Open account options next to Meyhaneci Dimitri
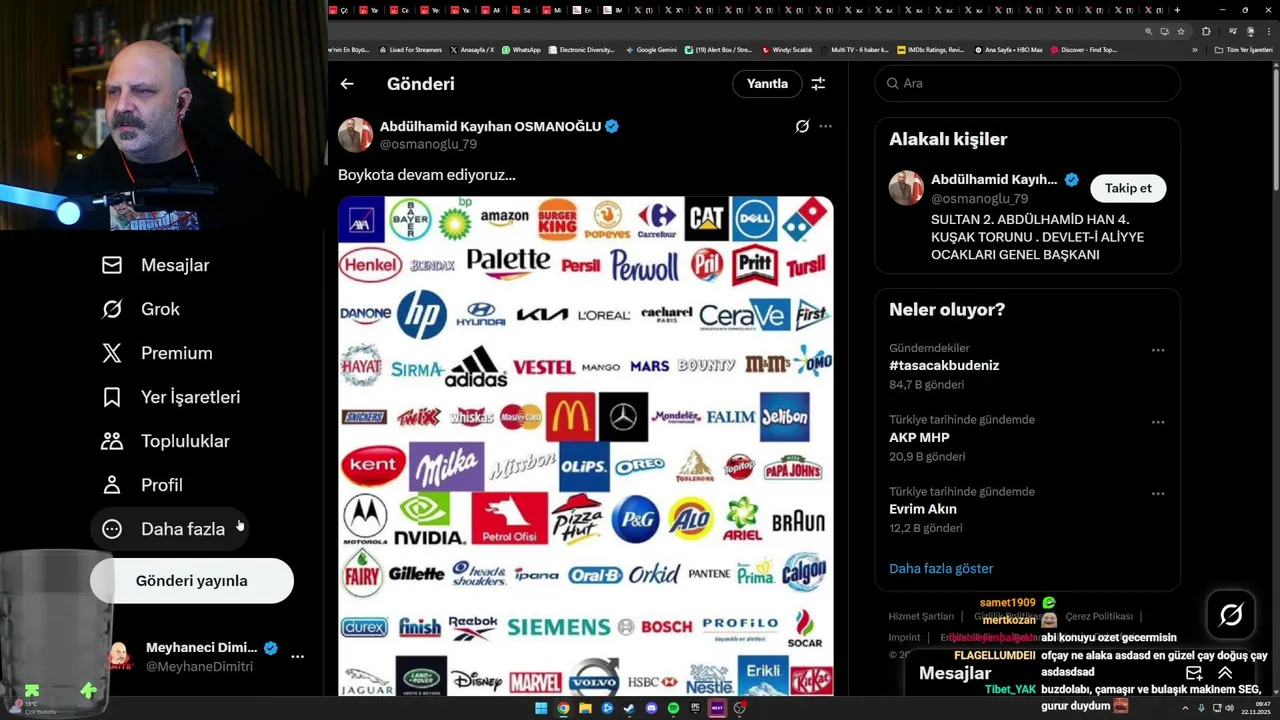 click(x=297, y=657)
